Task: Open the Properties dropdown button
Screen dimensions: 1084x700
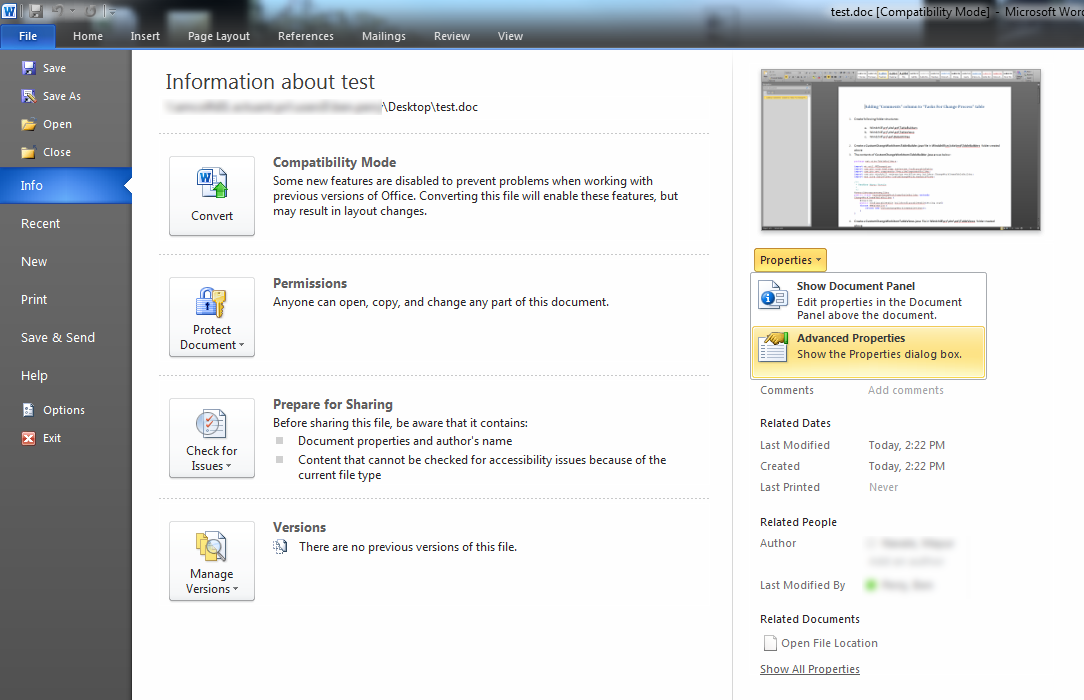Action: 790,260
